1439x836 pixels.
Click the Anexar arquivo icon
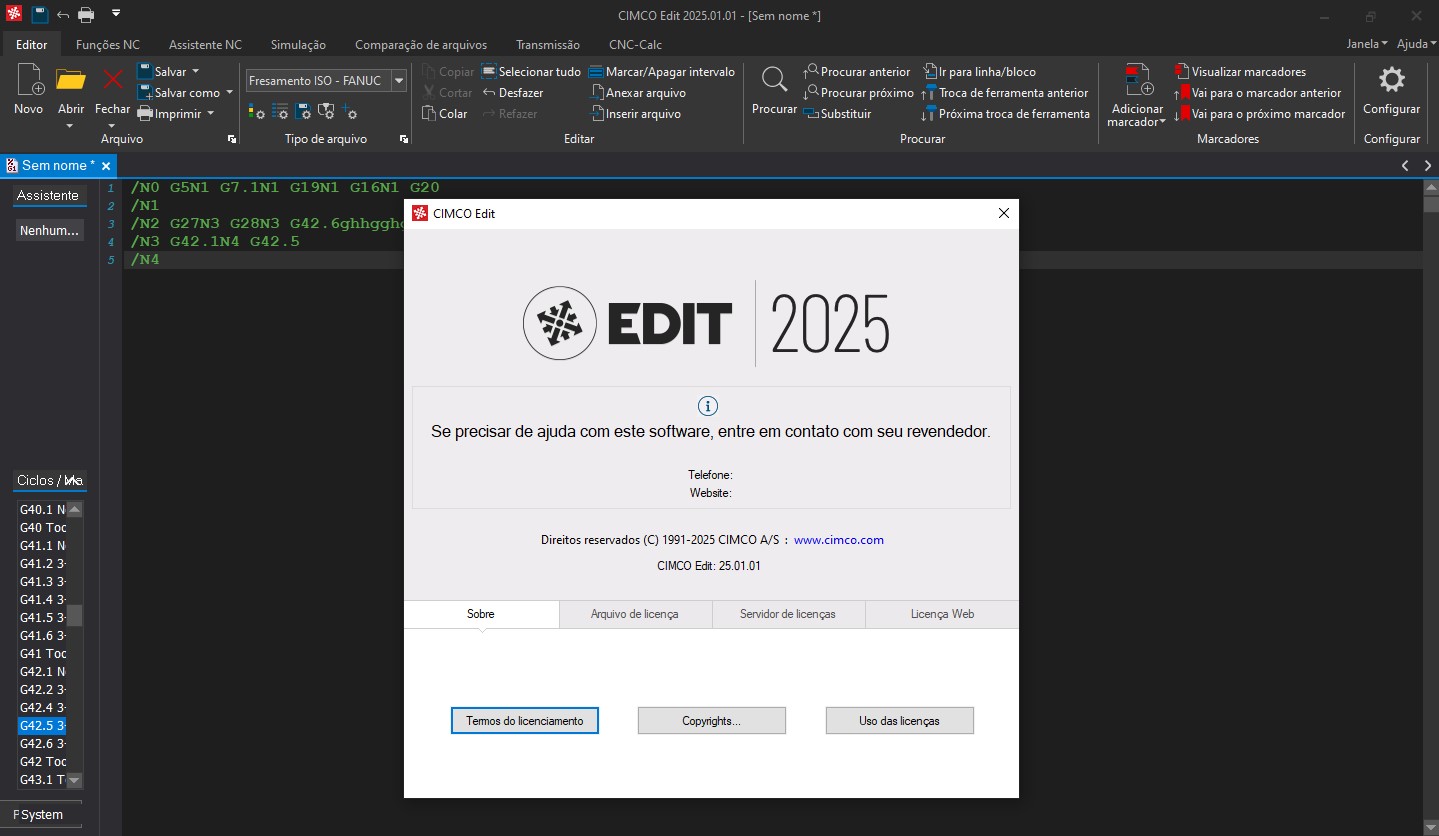[595, 92]
